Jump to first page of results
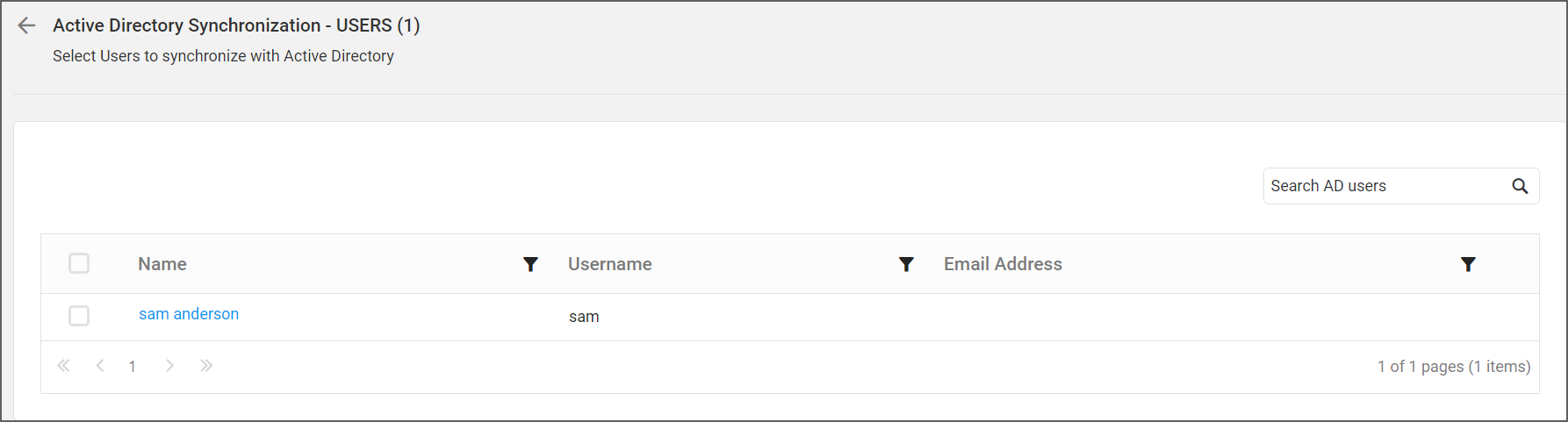The width and height of the screenshot is (1568, 422). [x=63, y=366]
